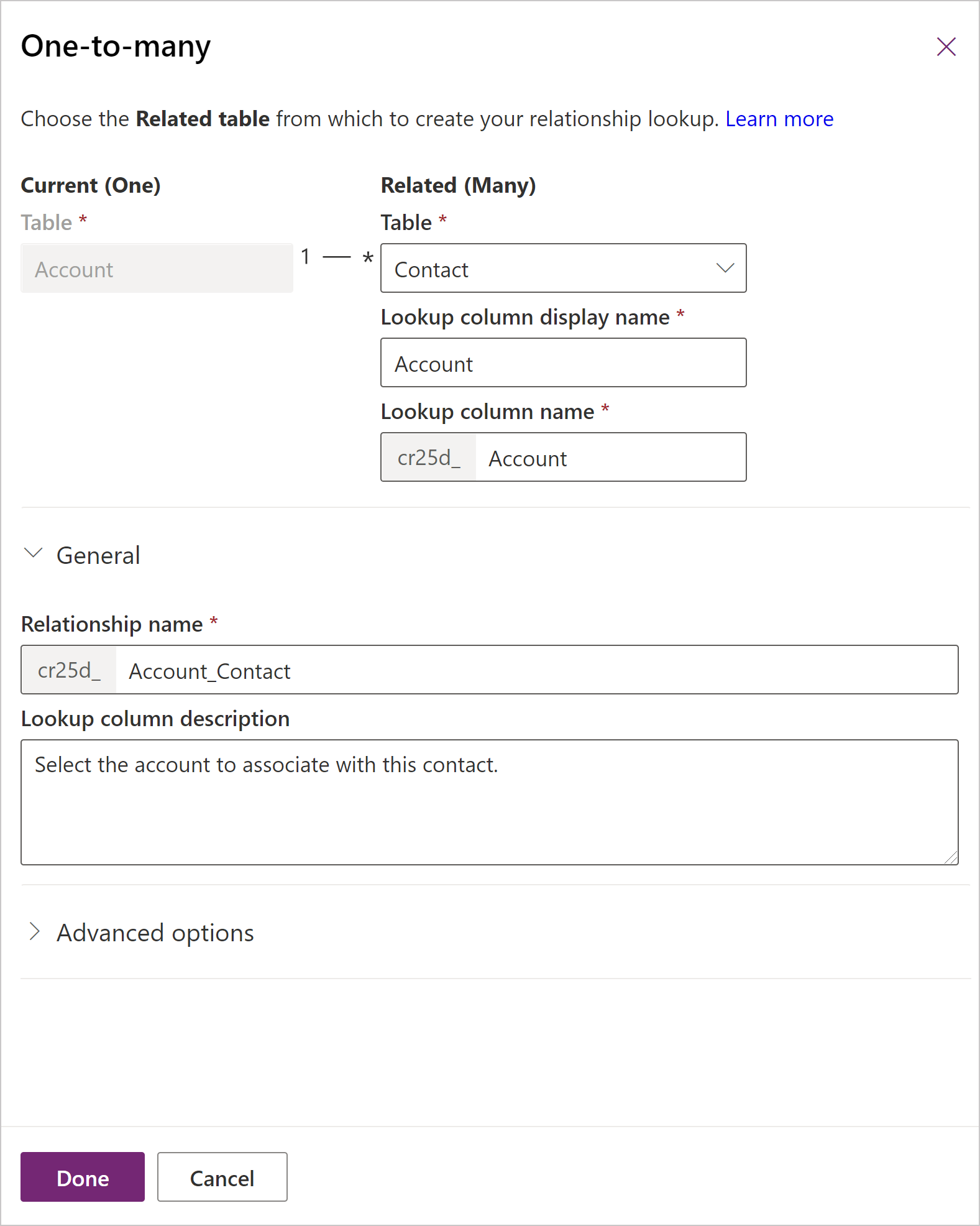The height and width of the screenshot is (1226, 980).
Task: Click the down-chevron arrow inside Contact box
Action: (x=725, y=269)
